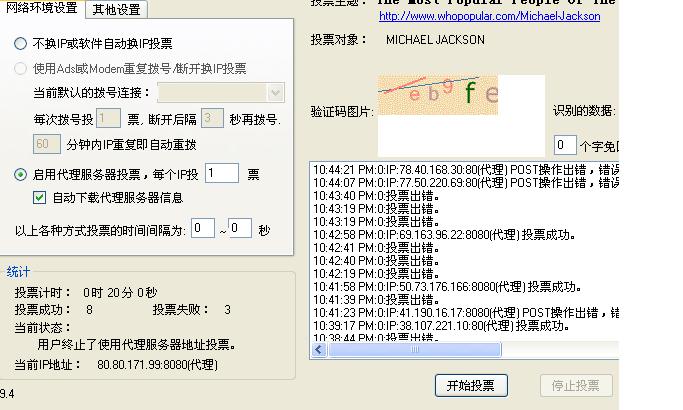Switch to the 网络环境设置 tab
The height and width of the screenshot is (410, 683).
(41, 9)
